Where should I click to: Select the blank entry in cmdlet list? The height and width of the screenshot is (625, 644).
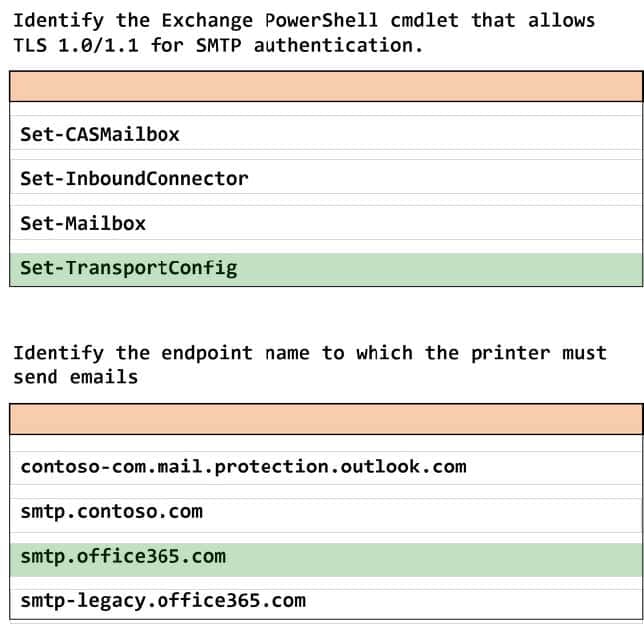[326, 108]
